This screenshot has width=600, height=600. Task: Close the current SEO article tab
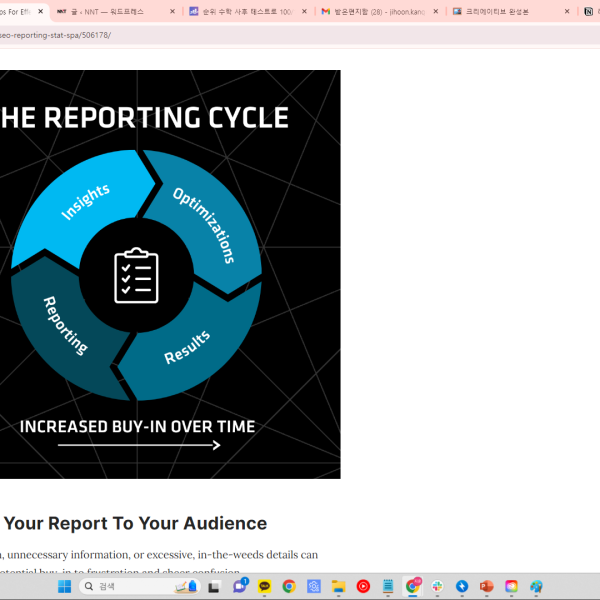click(x=41, y=12)
